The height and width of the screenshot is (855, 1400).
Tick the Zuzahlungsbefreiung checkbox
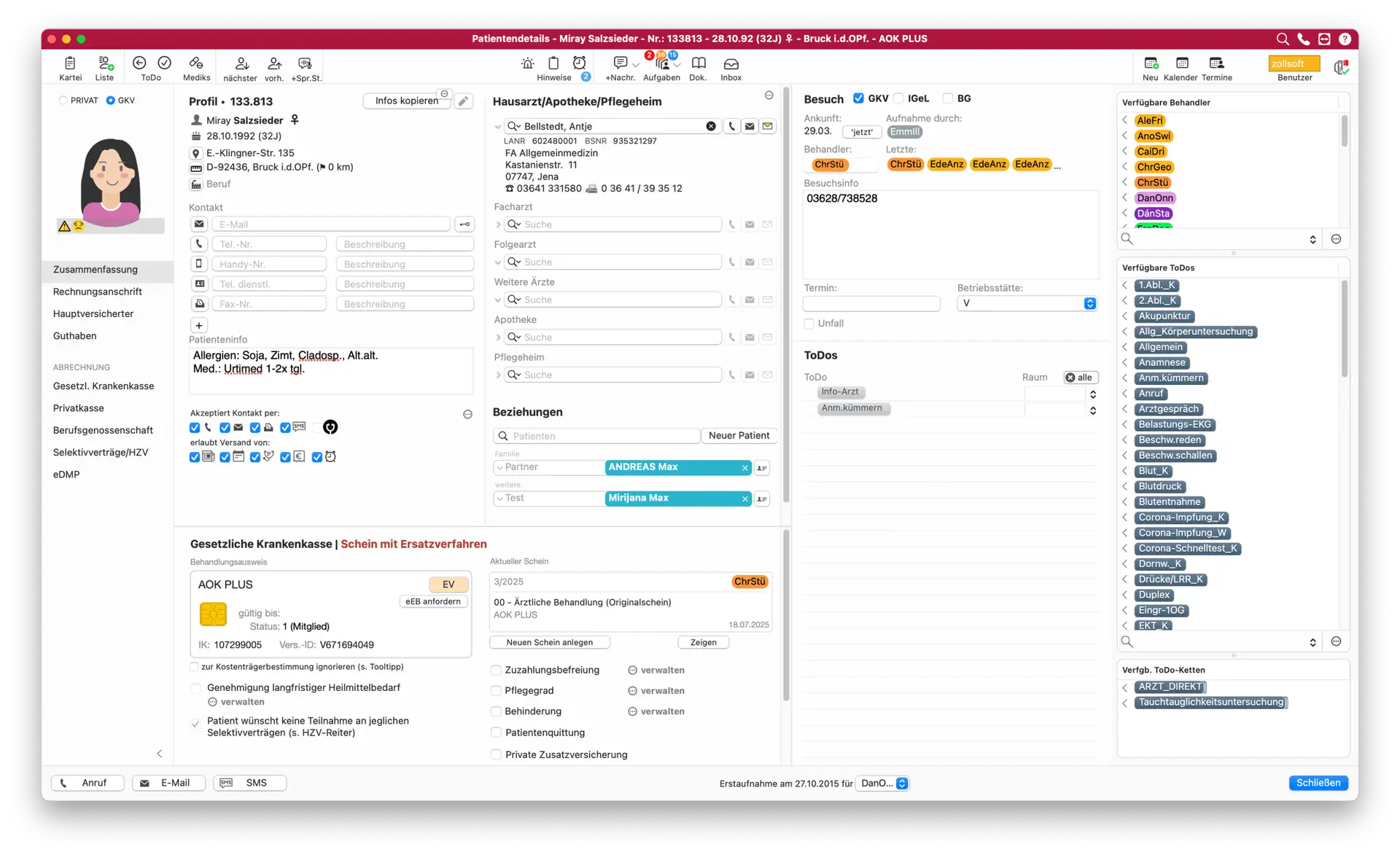click(496, 670)
